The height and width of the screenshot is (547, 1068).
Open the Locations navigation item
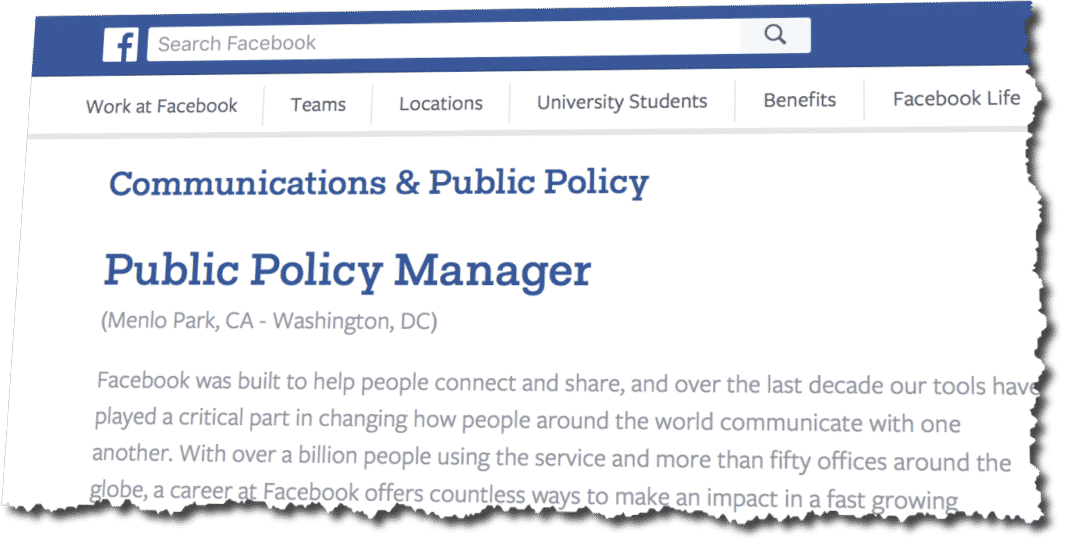[441, 104]
